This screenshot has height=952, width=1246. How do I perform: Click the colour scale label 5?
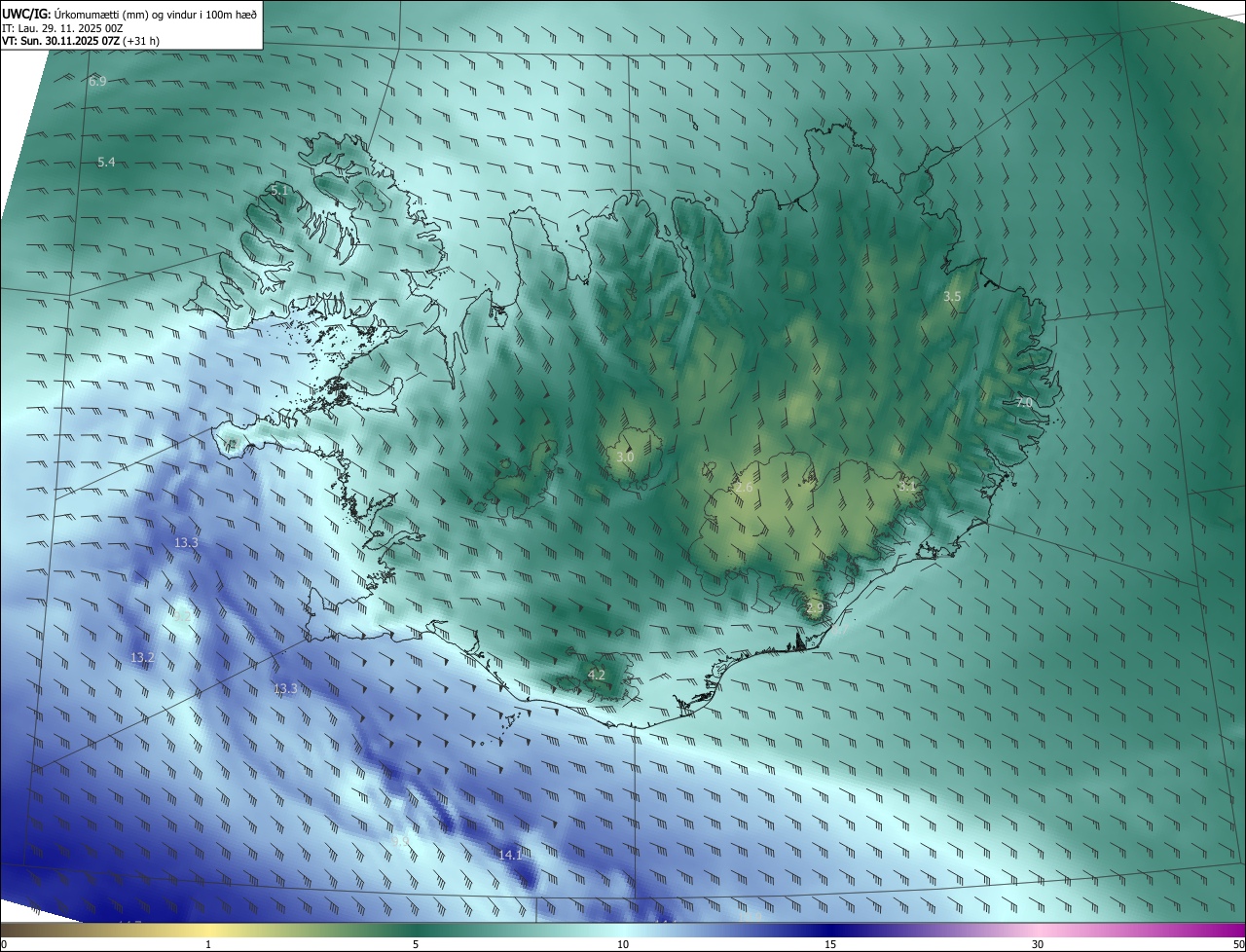(416, 944)
